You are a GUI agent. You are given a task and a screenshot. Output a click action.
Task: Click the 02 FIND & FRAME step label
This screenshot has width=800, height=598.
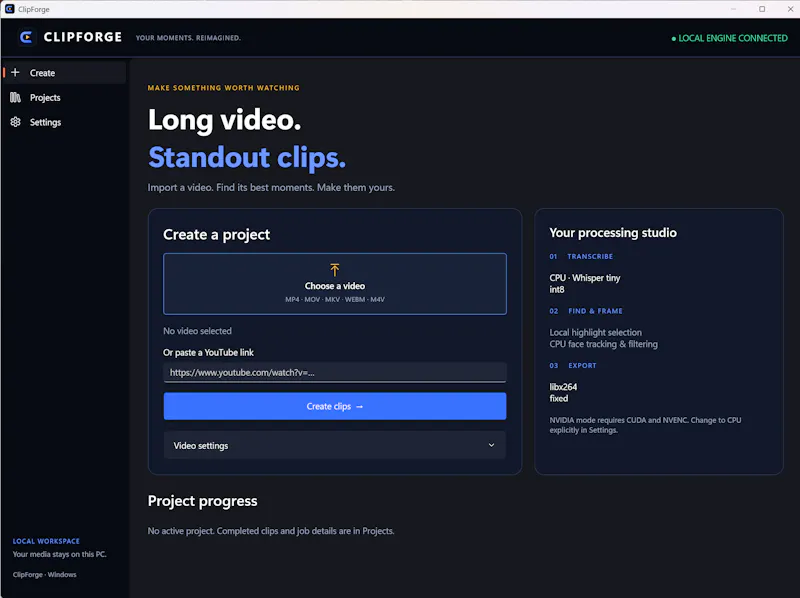tap(586, 311)
